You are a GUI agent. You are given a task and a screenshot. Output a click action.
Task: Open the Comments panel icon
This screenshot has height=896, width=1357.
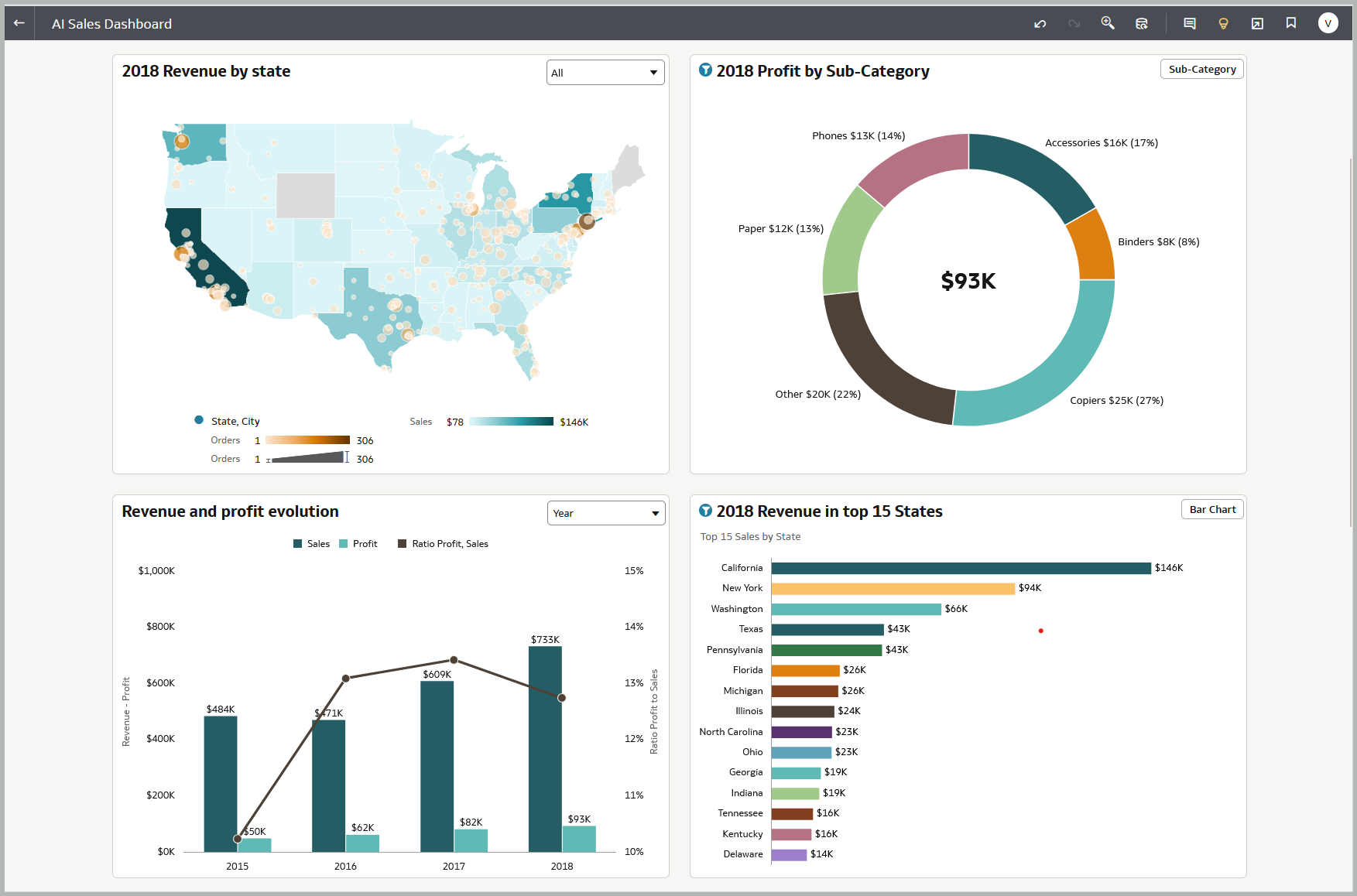pyautogui.click(x=1189, y=23)
